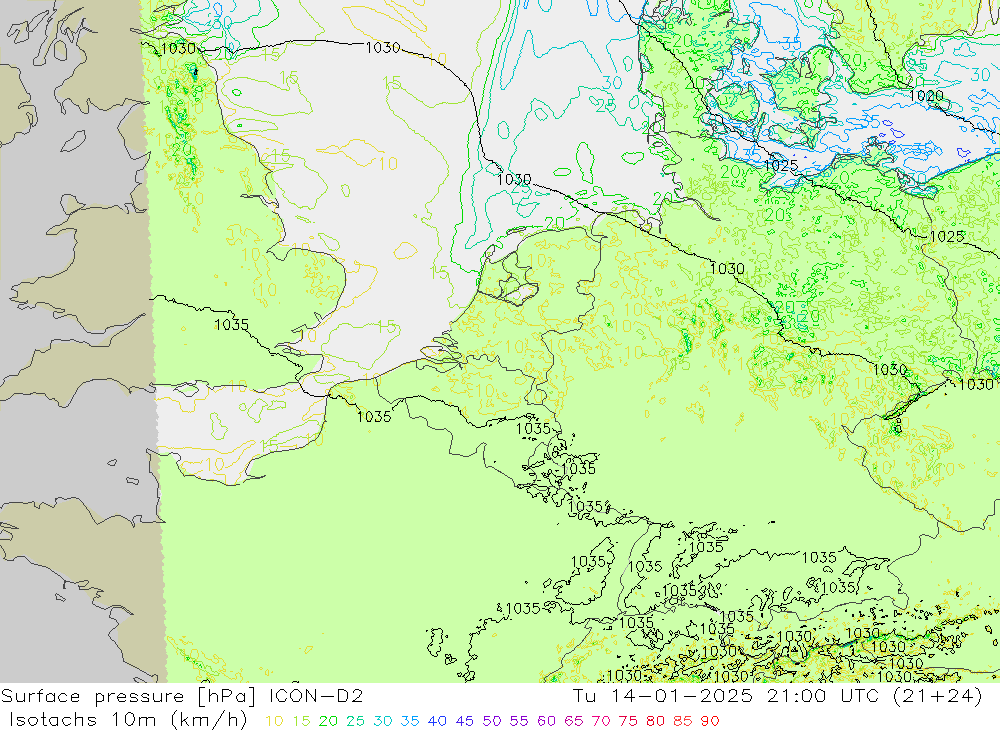This screenshot has height=733, width=1000.
Task: Click the 15 value in the isotachs legend
Action: [x=301, y=721]
